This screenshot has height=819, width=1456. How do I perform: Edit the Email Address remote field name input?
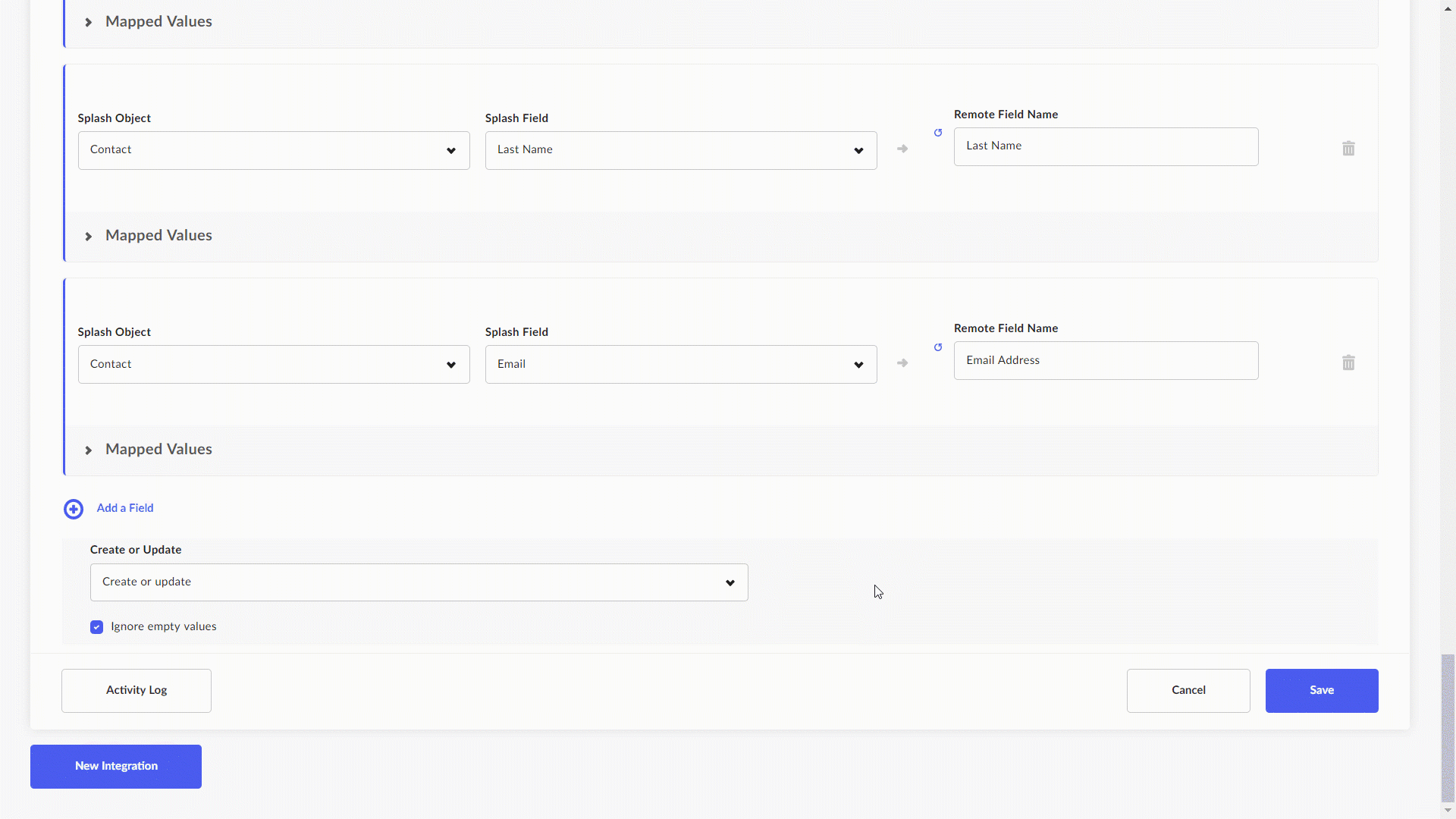pos(1106,361)
